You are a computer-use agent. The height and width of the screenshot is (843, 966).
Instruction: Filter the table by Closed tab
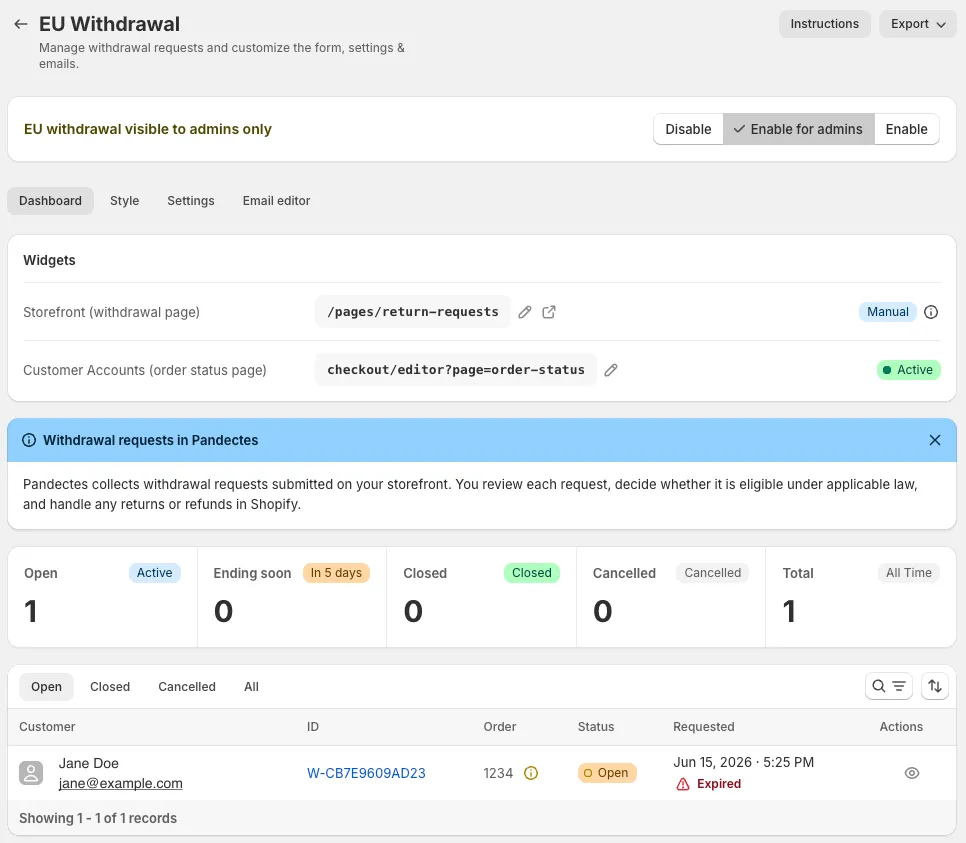tap(110, 687)
